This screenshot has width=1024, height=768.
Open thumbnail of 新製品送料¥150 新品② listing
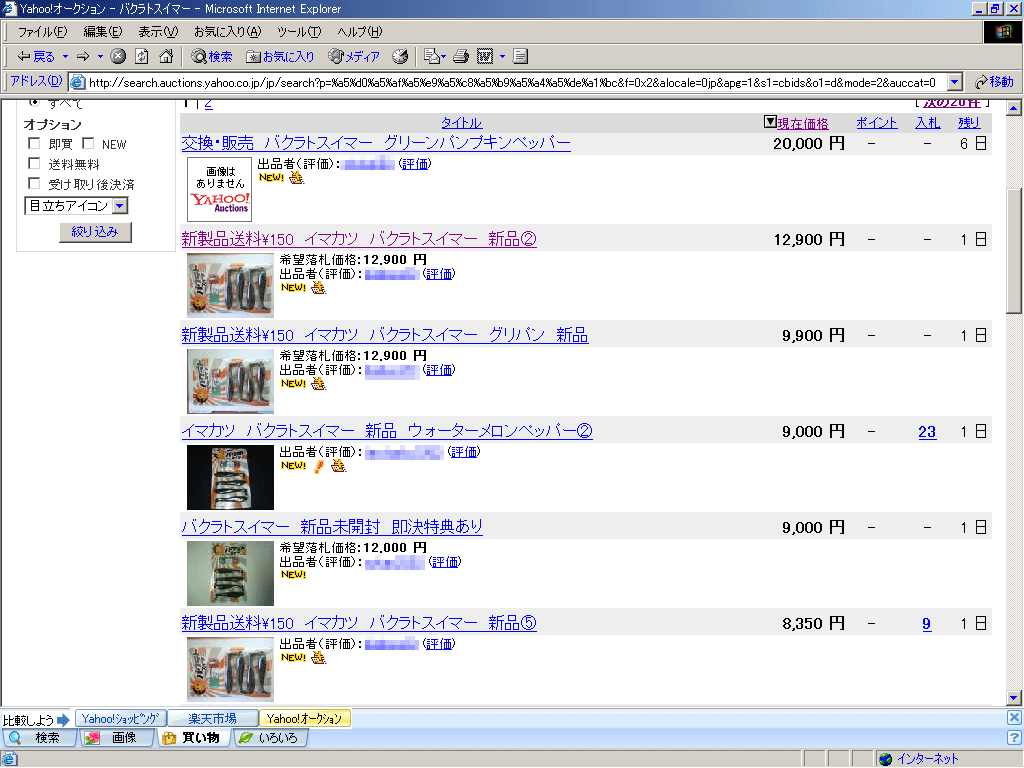230,285
